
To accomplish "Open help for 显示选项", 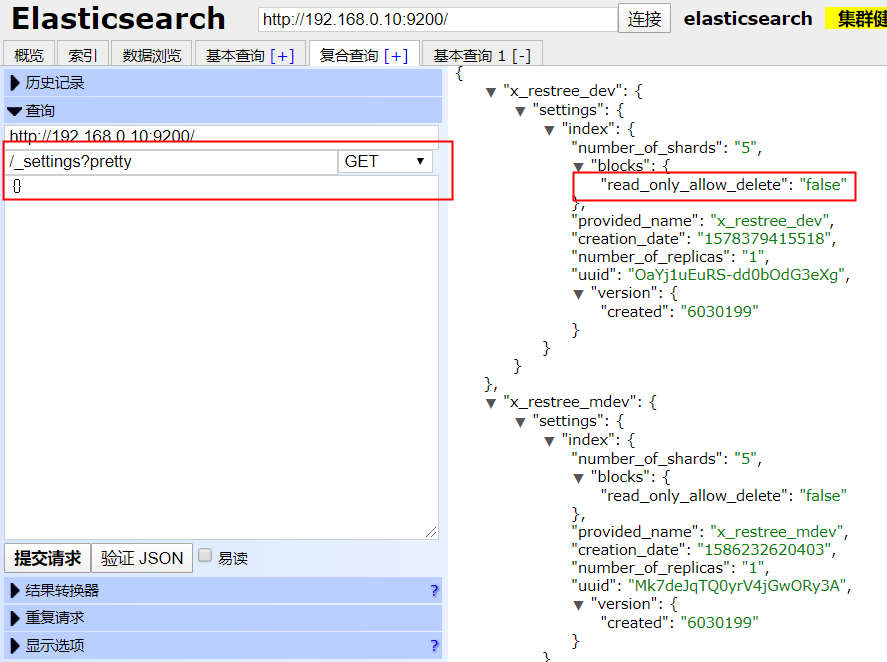I will click(434, 645).
